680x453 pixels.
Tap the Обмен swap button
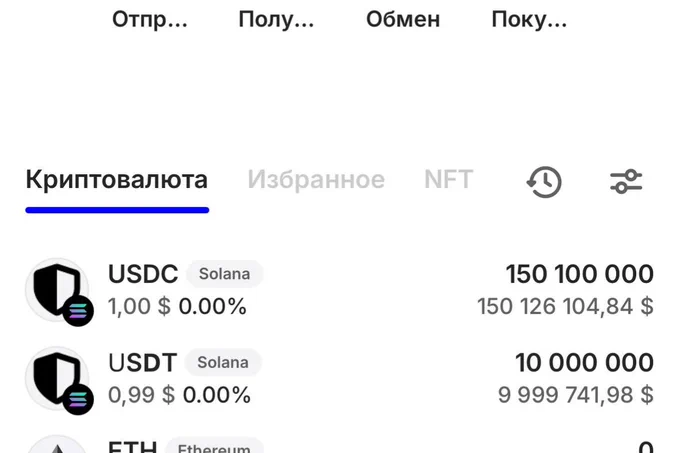(x=403, y=20)
